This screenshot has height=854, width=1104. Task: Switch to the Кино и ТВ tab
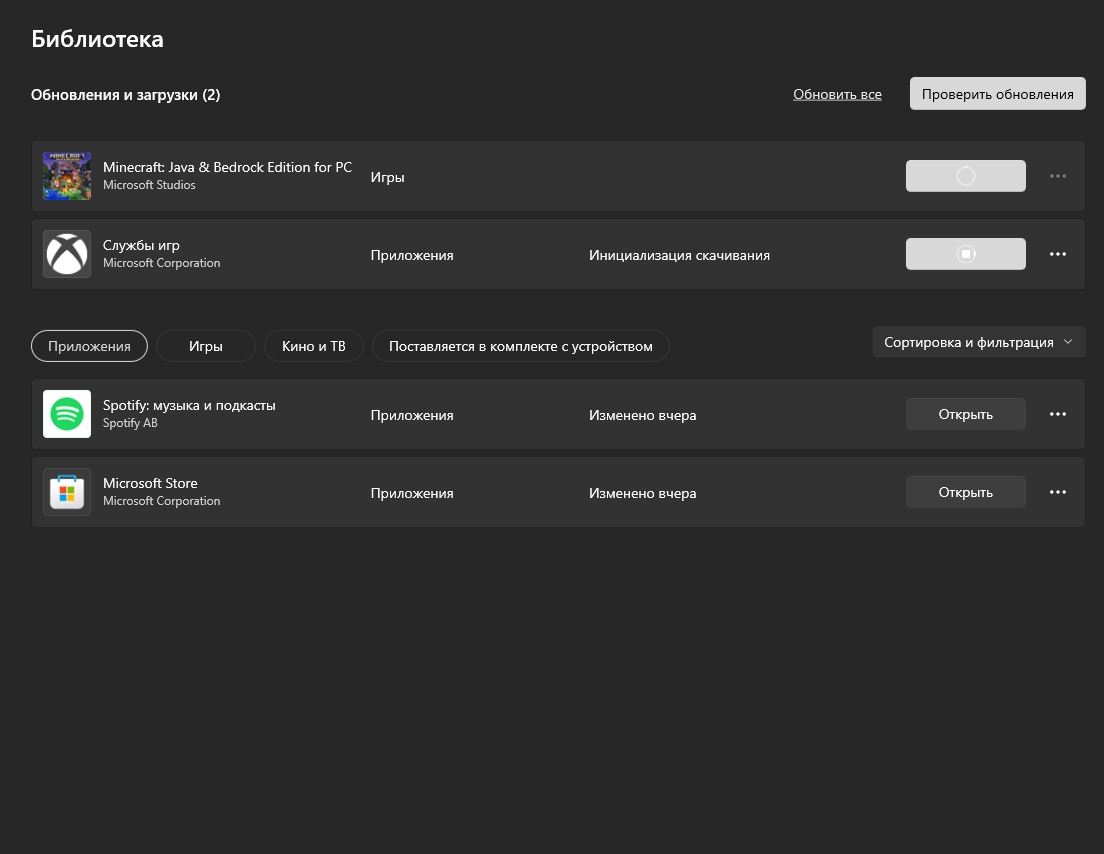click(313, 346)
